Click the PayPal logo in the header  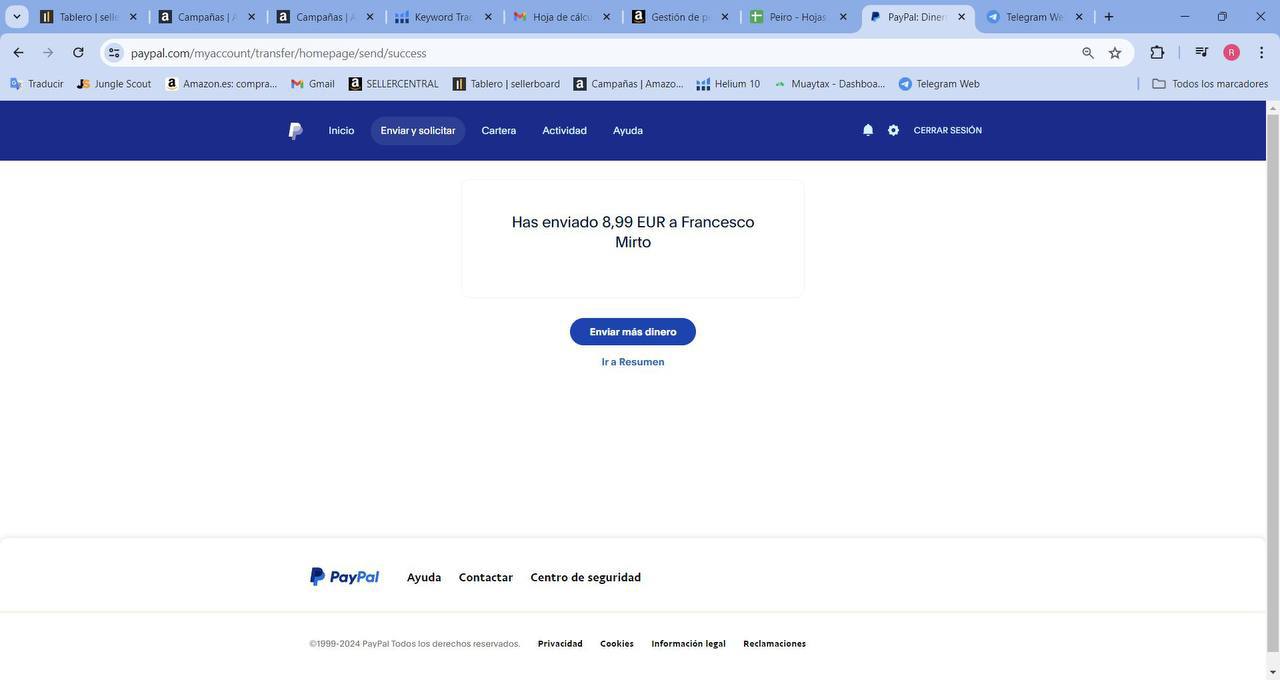[x=295, y=131]
